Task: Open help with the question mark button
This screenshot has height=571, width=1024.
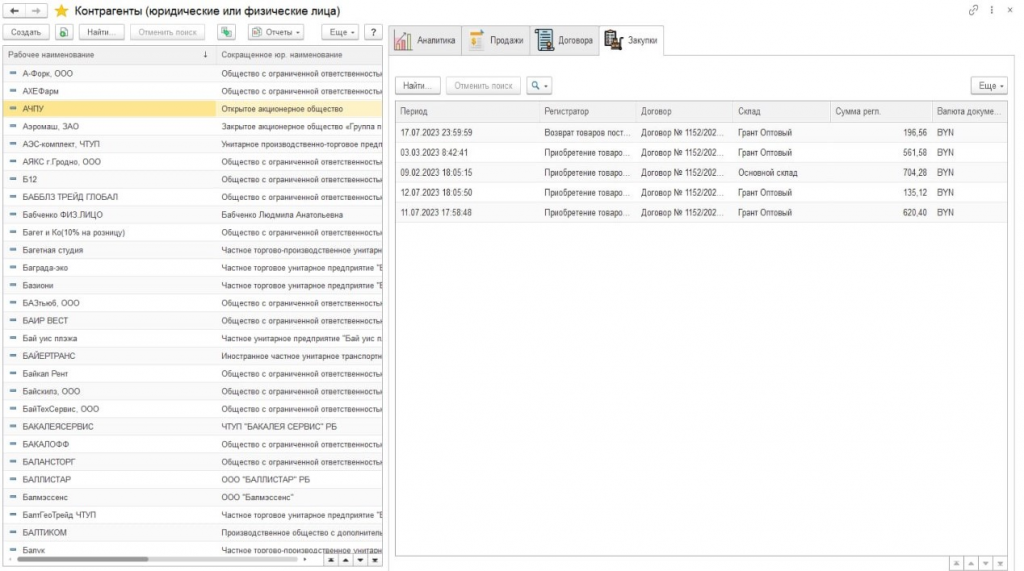Action: (x=372, y=32)
